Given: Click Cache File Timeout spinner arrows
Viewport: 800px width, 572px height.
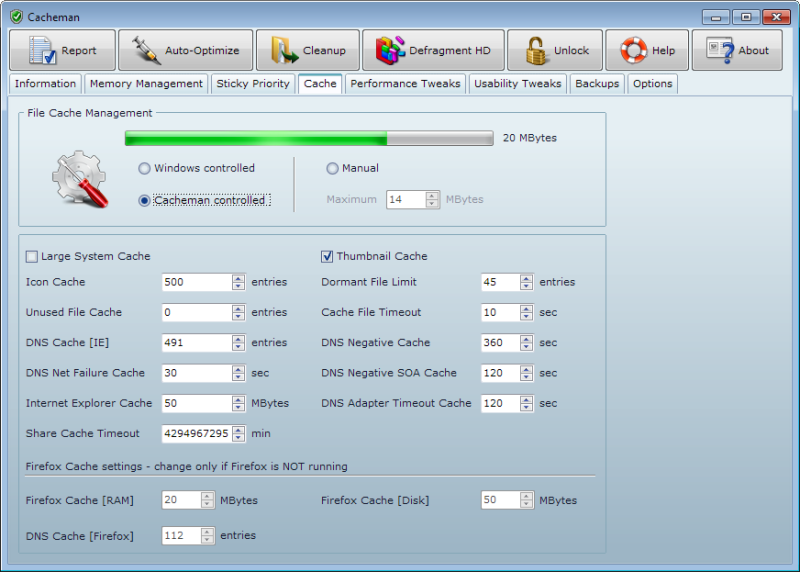Looking at the screenshot, I should coord(527,312).
